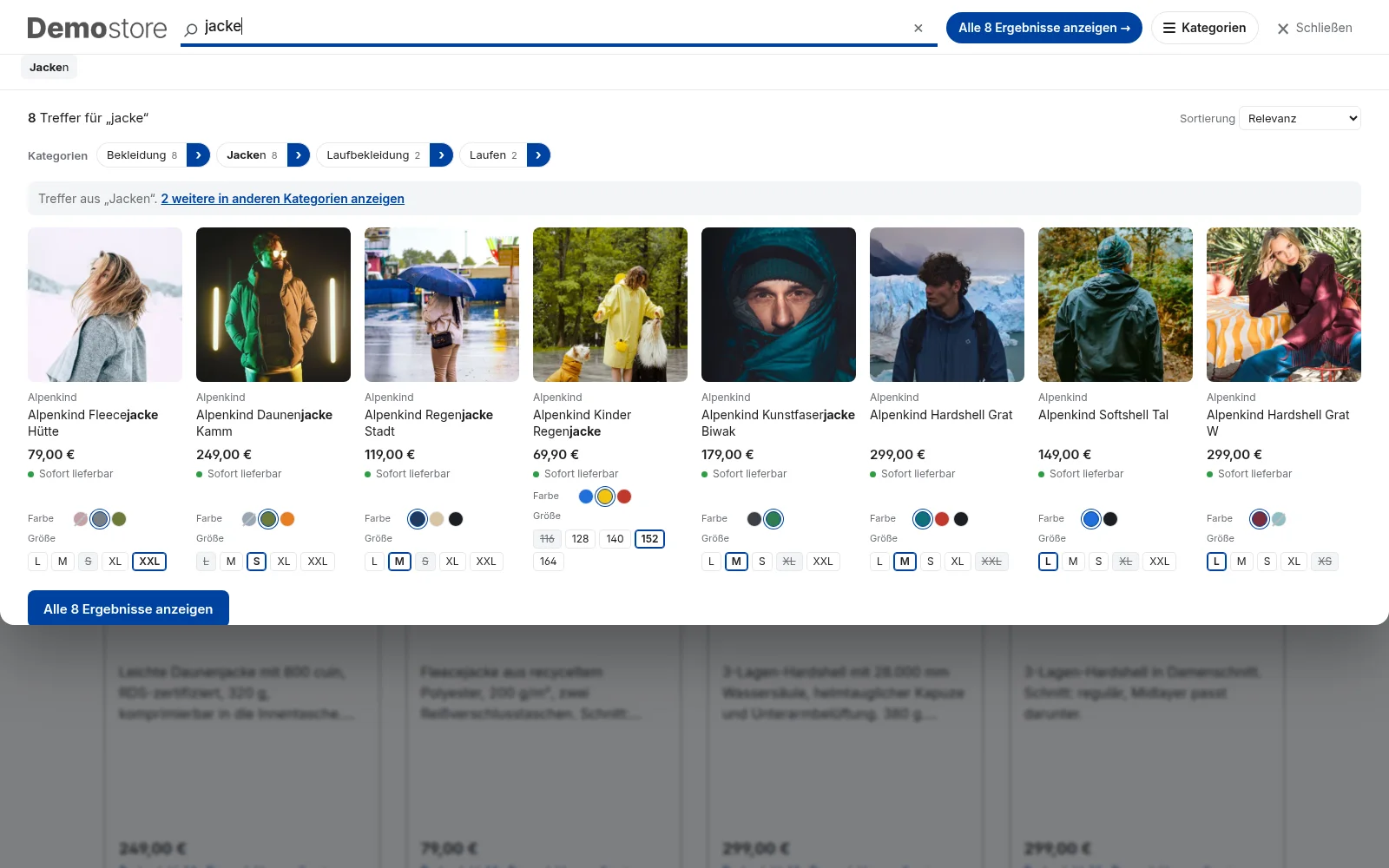Click top Alle 8 Ergebnisse anzeigen button
The height and width of the screenshot is (868, 1389).
tap(1043, 28)
